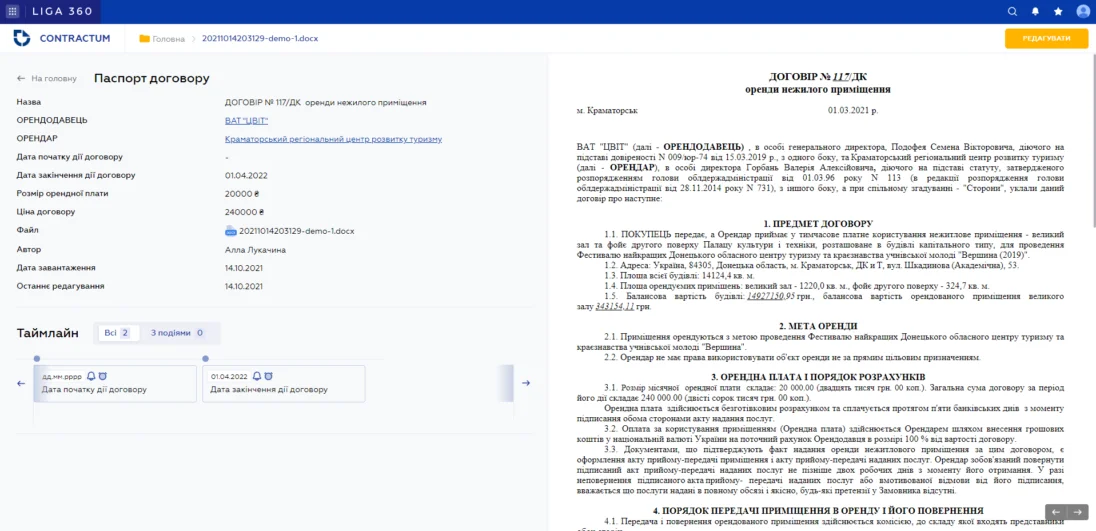Click timeline dot above the end date card

pos(206,358)
